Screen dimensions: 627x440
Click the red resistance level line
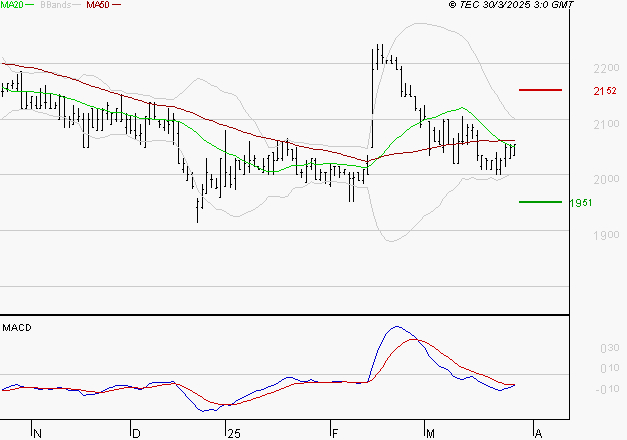click(540, 90)
